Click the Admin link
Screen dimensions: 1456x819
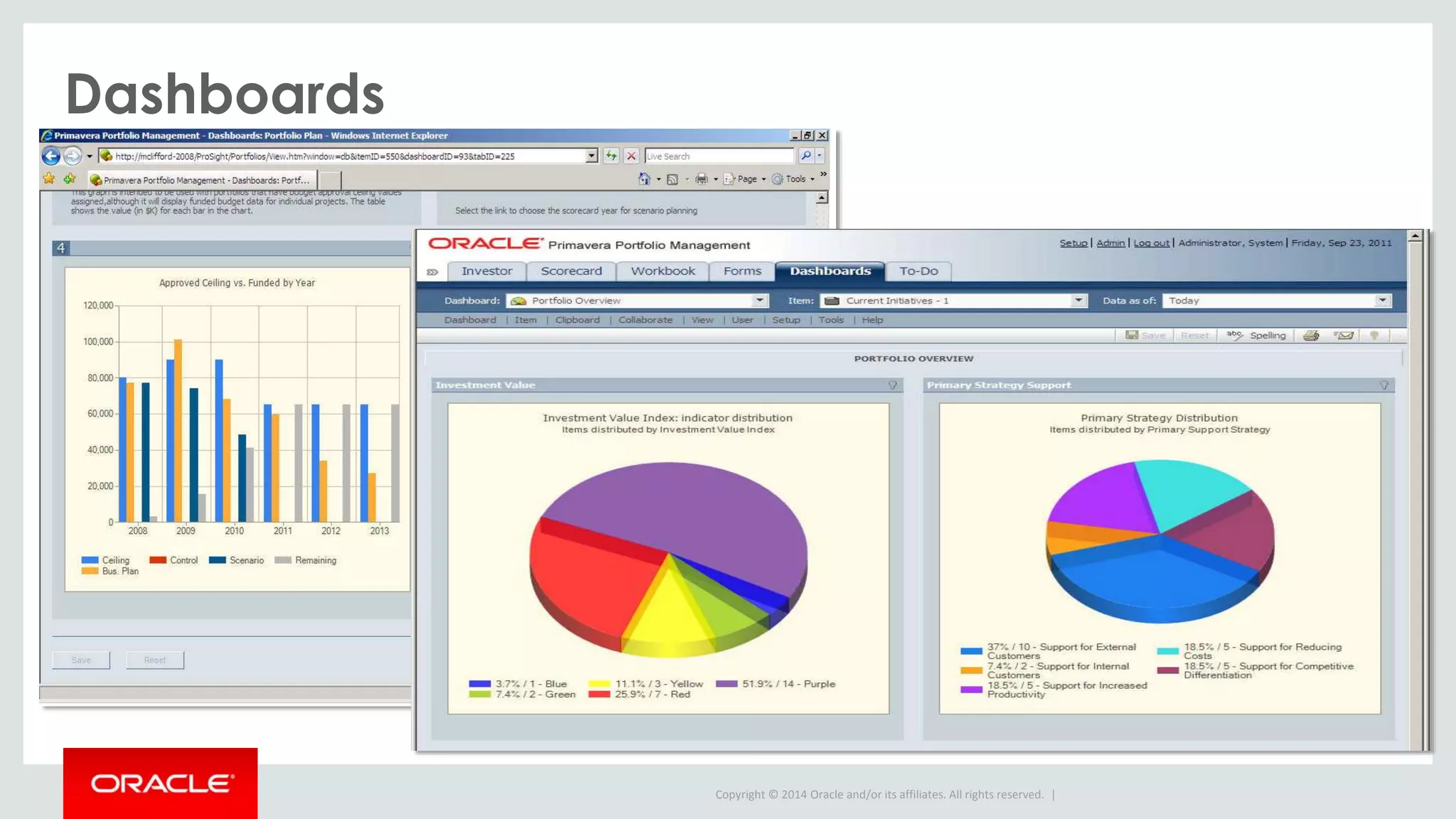pos(1110,243)
